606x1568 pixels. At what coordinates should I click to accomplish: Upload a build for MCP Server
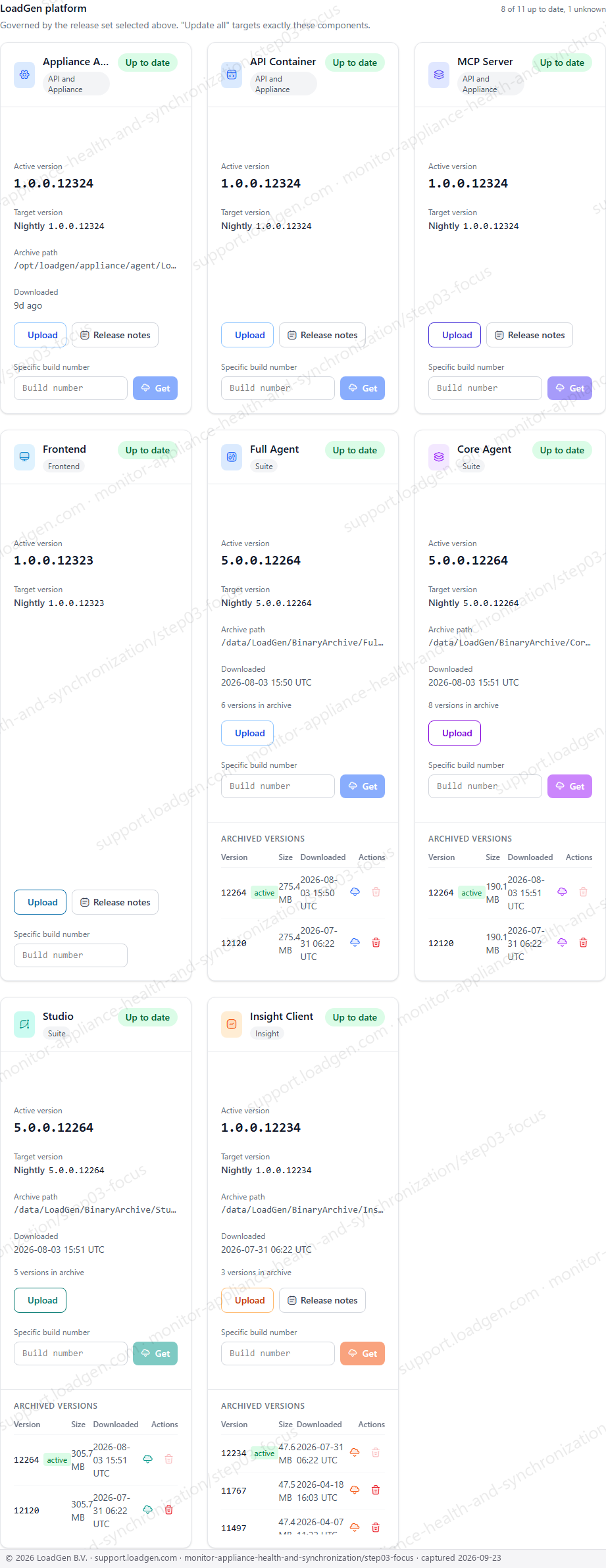pyautogui.click(x=455, y=335)
